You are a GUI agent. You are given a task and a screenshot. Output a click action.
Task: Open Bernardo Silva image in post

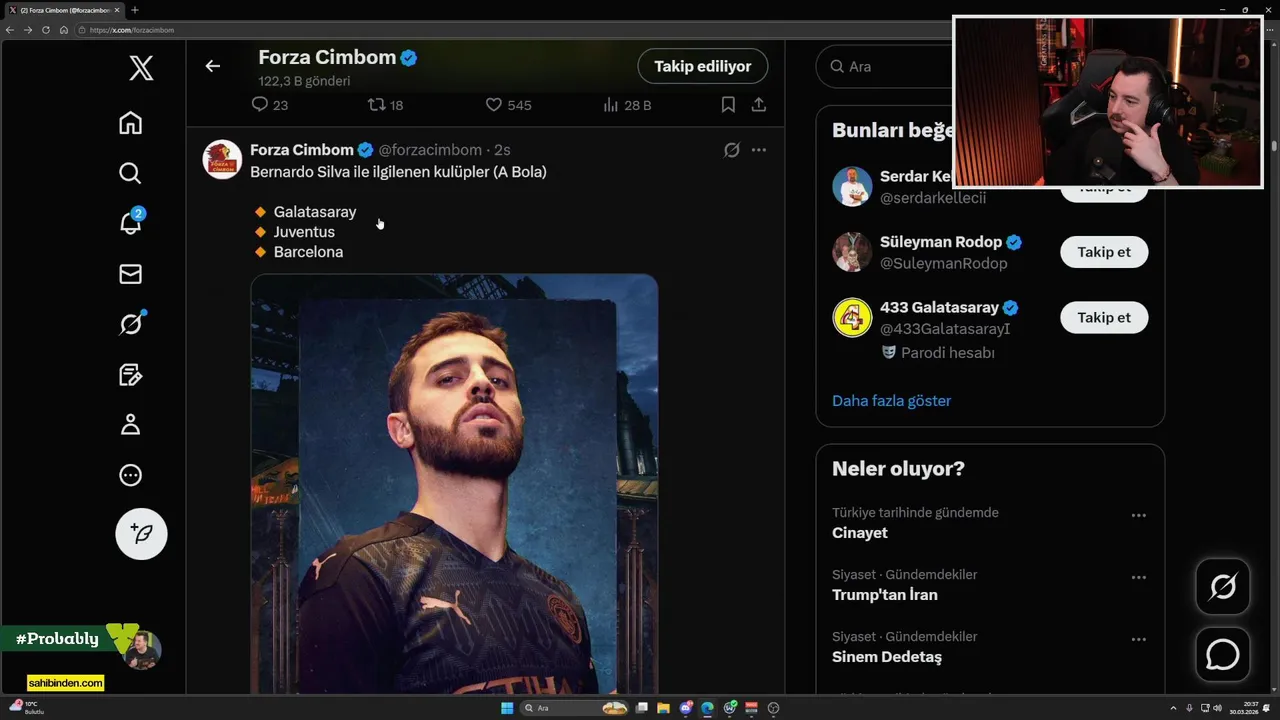click(x=454, y=484)
